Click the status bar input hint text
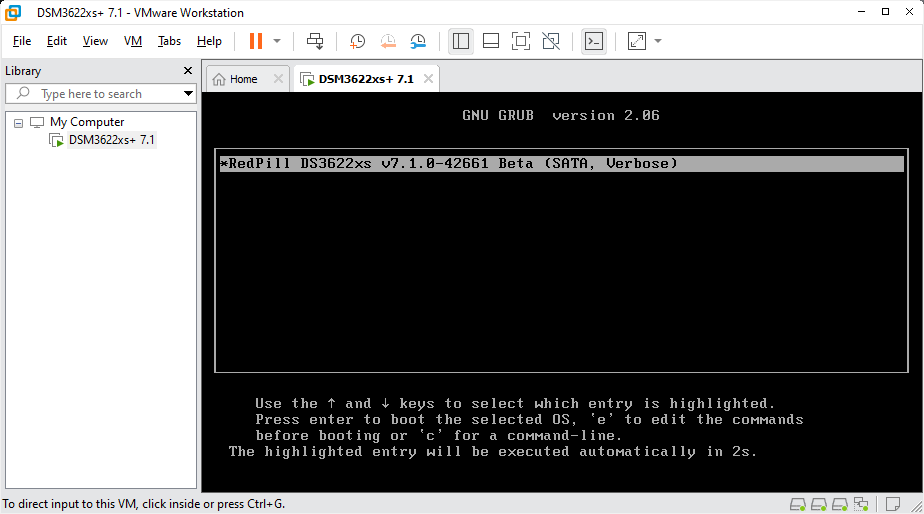The width and height of the screenshot is (924, 514). pyautogui.click(x=144, y=504)
